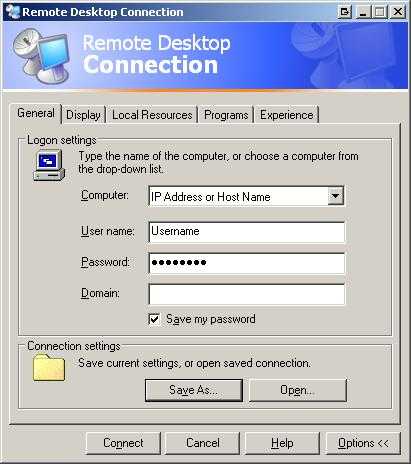Switch to the Display tab

click(x=83, y=115)
